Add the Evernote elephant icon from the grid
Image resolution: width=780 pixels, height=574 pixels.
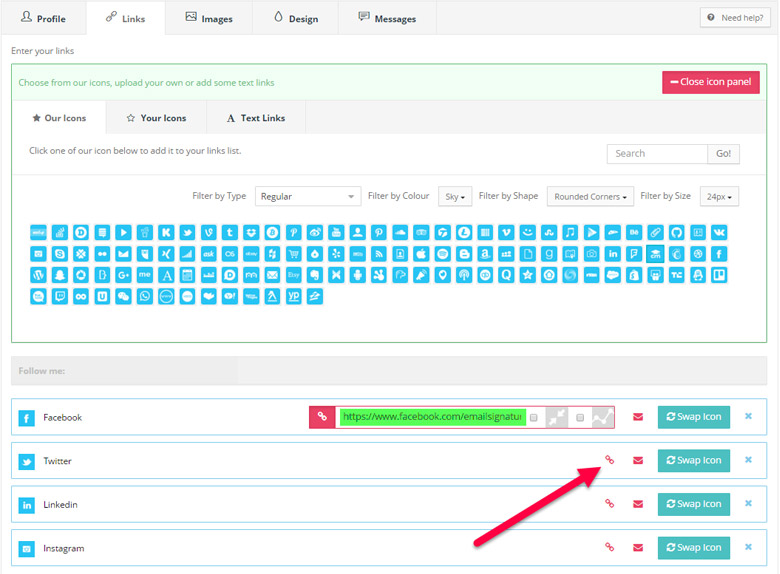315,275
